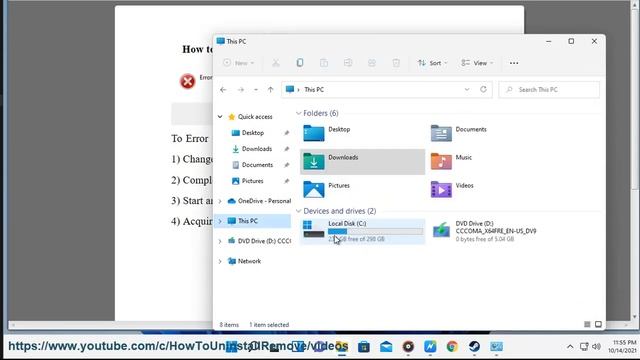Image resolution: width=640 pixels, height=360 pixels.
Task: Click the "1 item selected" status text
Action: click(269, 325)
